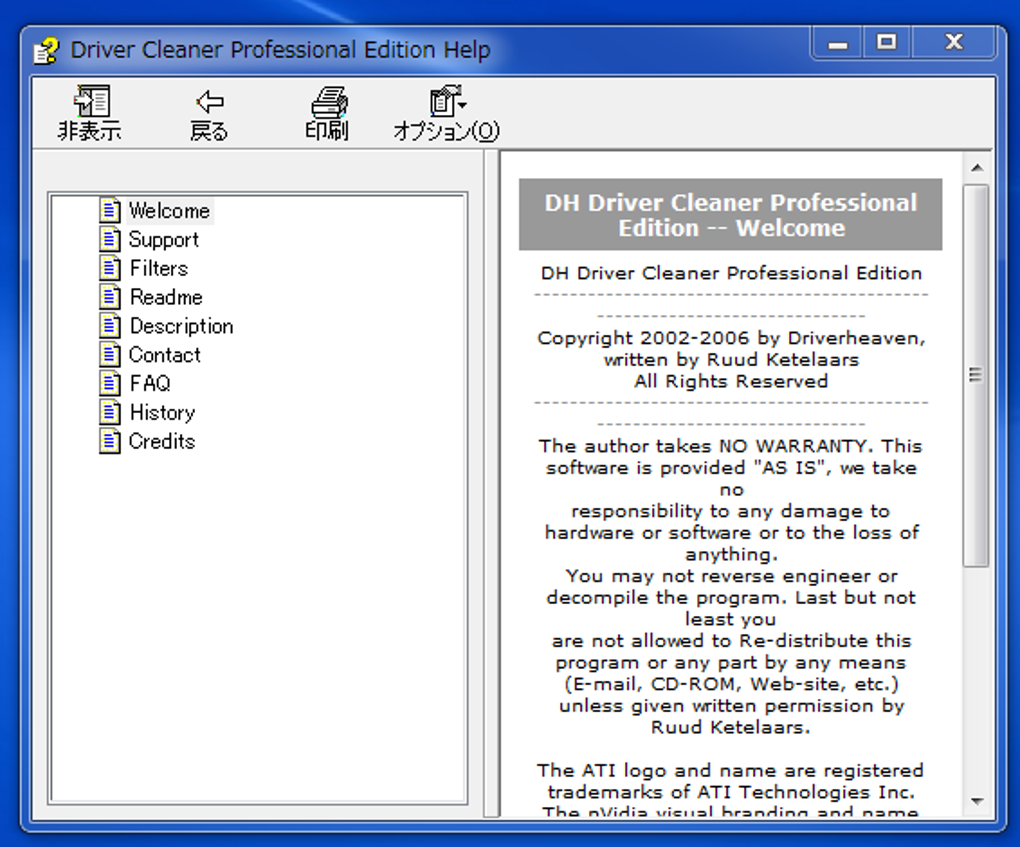The height and width of the screenshot is (847, 1020).
Task: Maximize the Help window
Action: [x=887, y=44]
